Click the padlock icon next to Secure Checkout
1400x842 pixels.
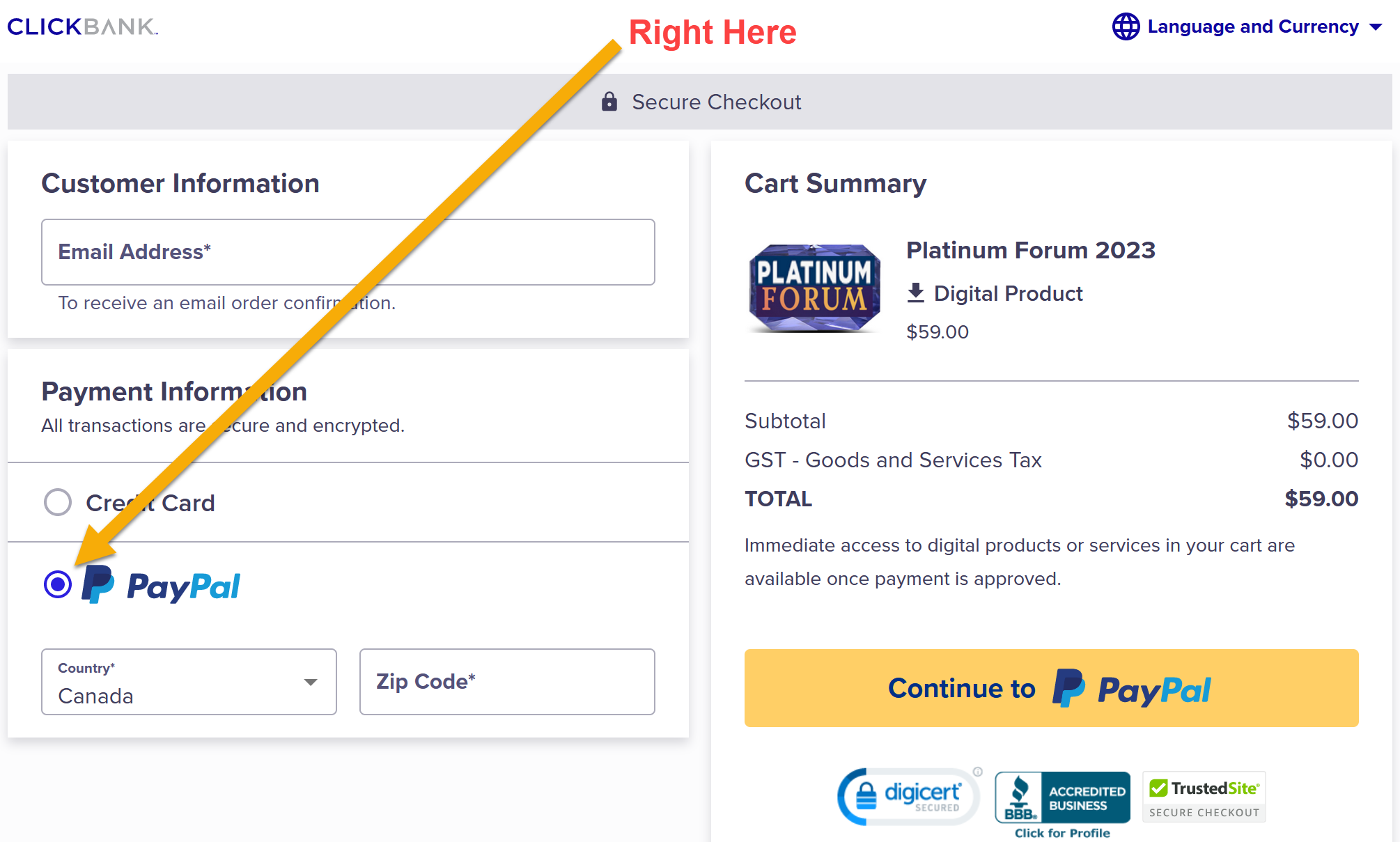click(x=609, y=102)
